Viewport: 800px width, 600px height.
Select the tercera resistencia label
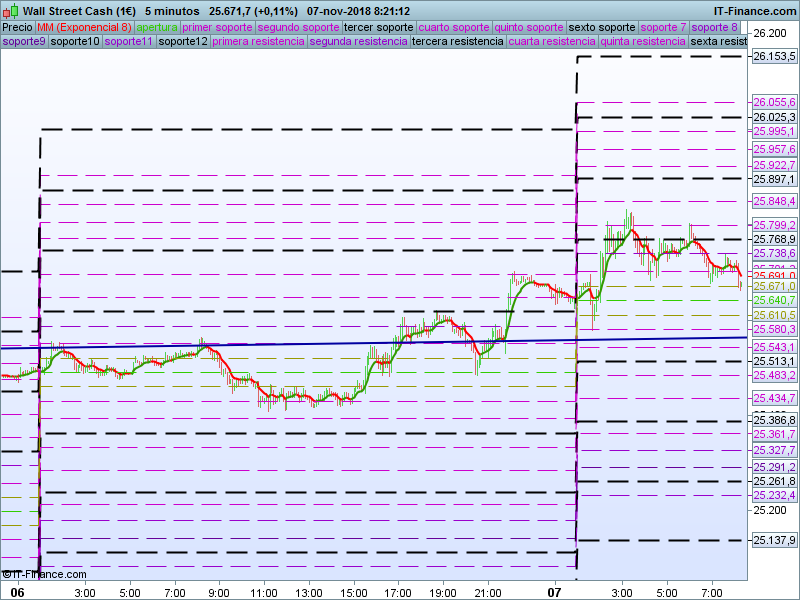click(457, 42)
